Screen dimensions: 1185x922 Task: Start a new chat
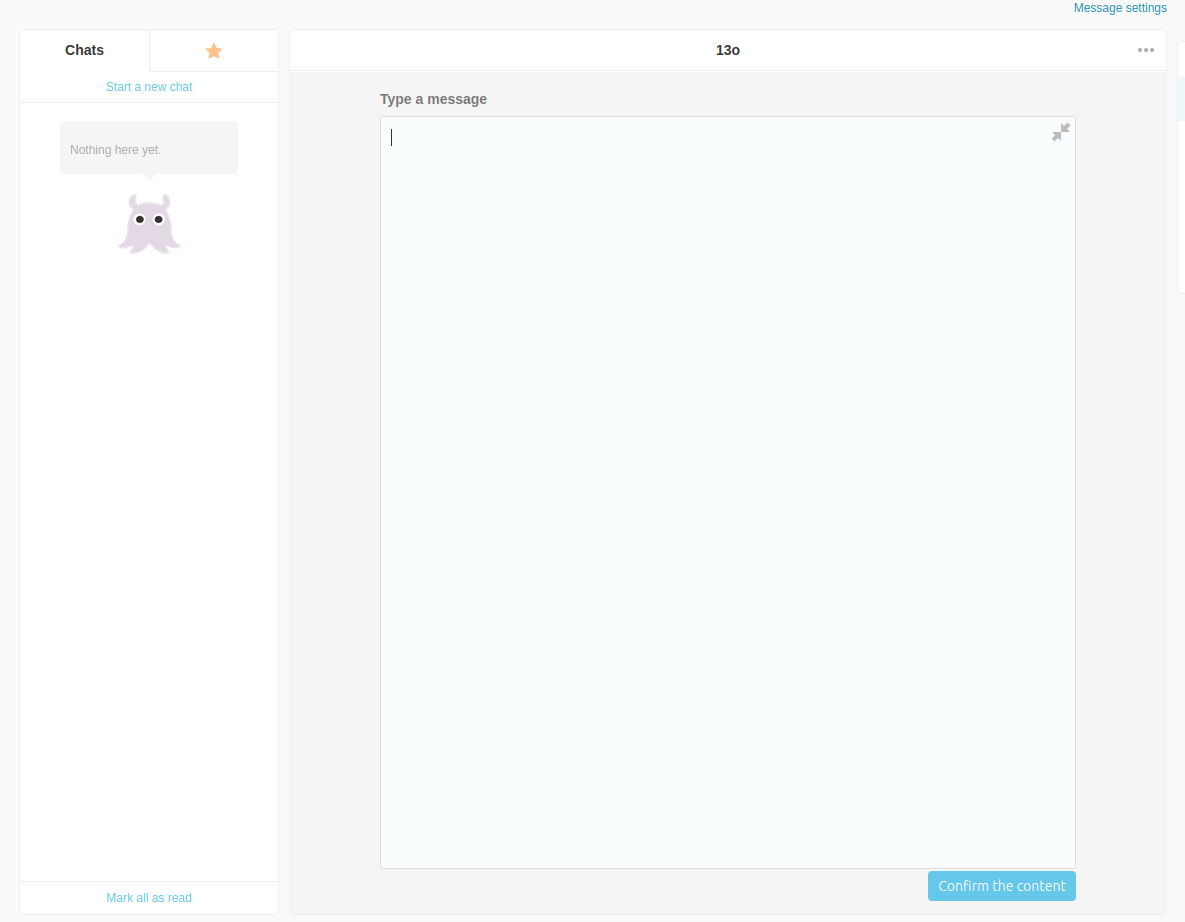(x=149, y=87)
